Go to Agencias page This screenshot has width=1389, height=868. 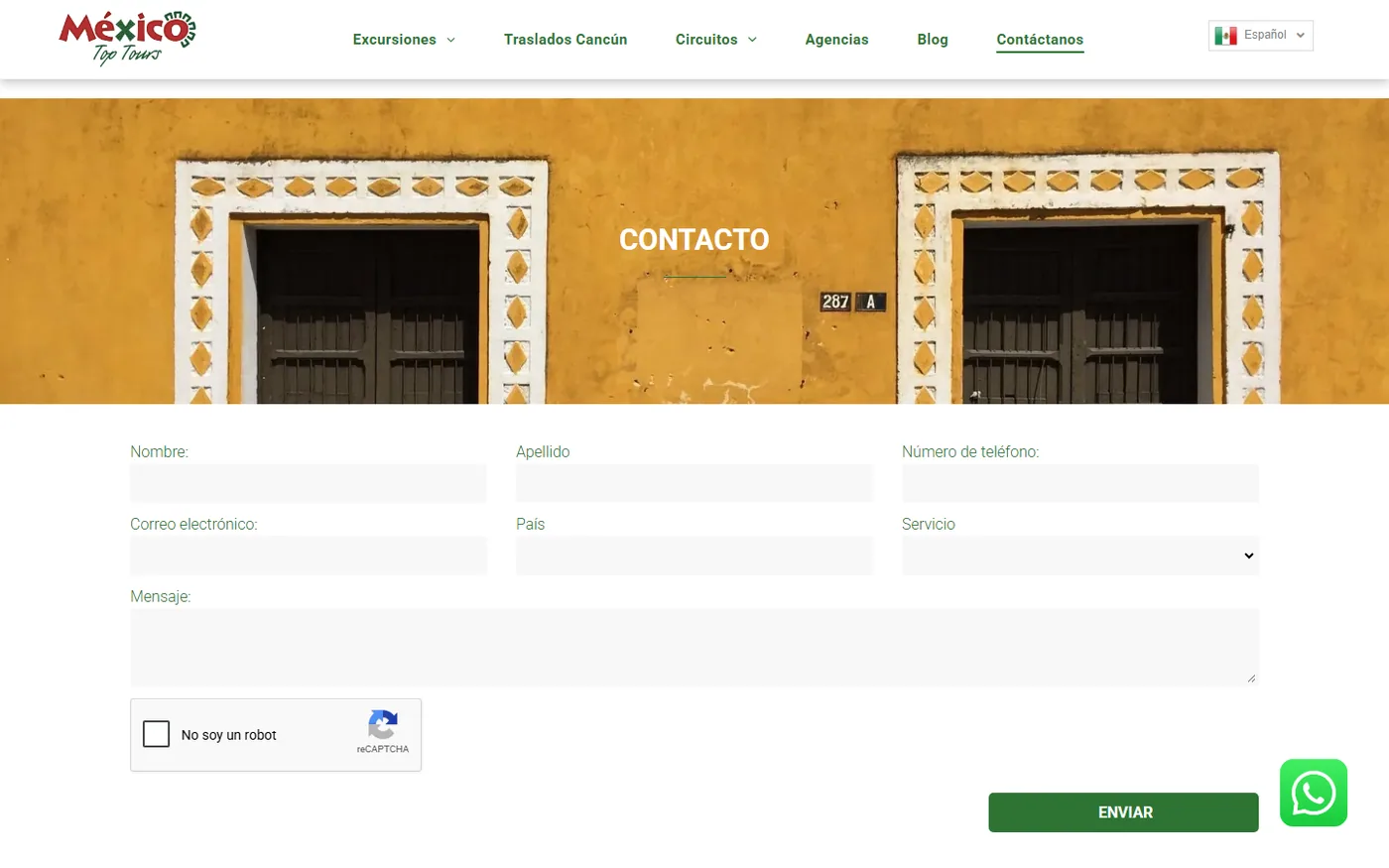836,40
